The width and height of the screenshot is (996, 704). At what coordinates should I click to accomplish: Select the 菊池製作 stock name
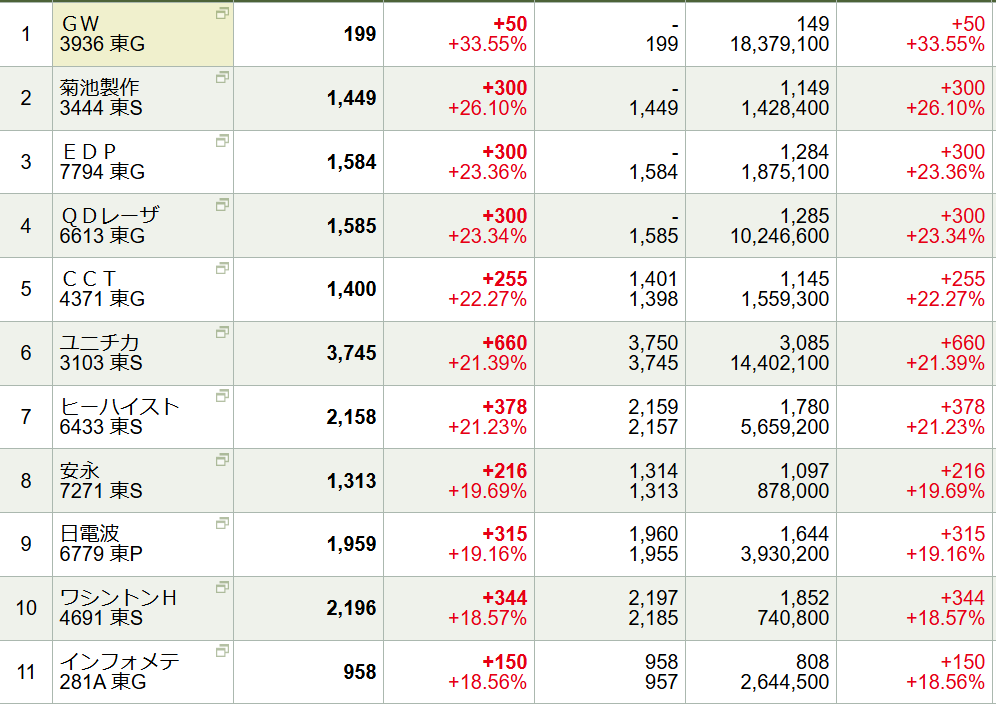(x=100, y=88)
